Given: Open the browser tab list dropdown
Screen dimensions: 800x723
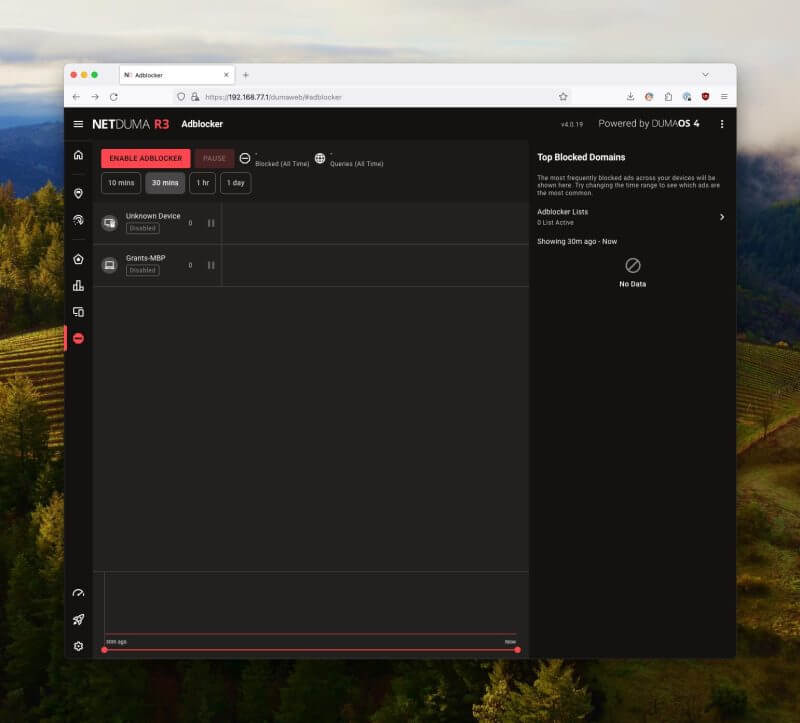Looking at the screenshot, I should tap(705, 75).
